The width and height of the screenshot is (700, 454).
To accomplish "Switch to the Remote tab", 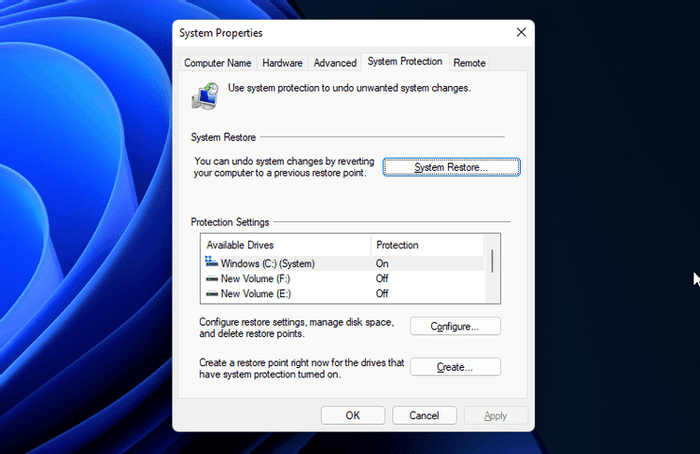I will pos(469,63).
